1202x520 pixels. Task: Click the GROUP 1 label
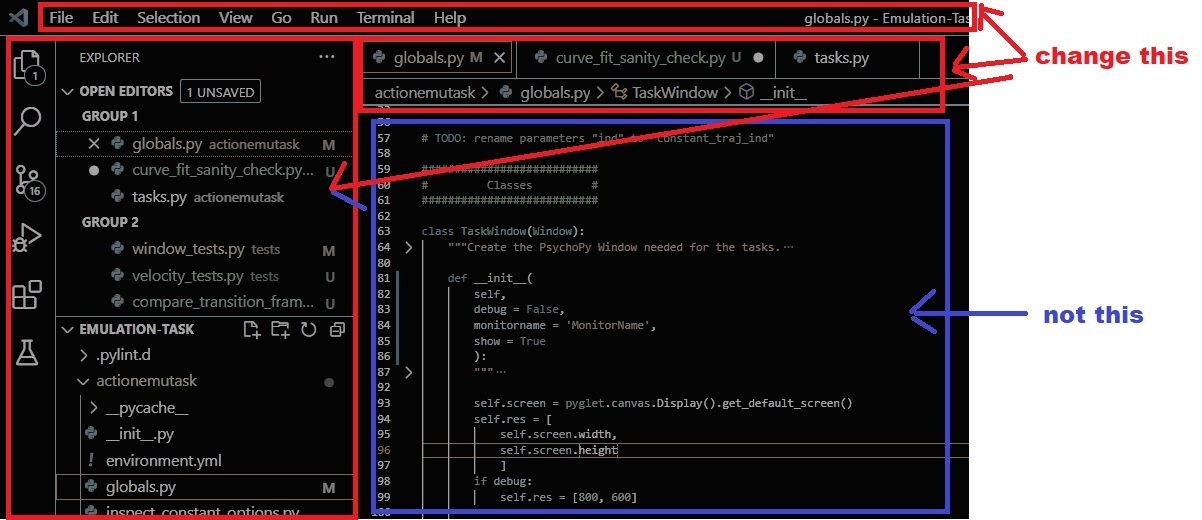pyautogui.click(x=110, y=116)
